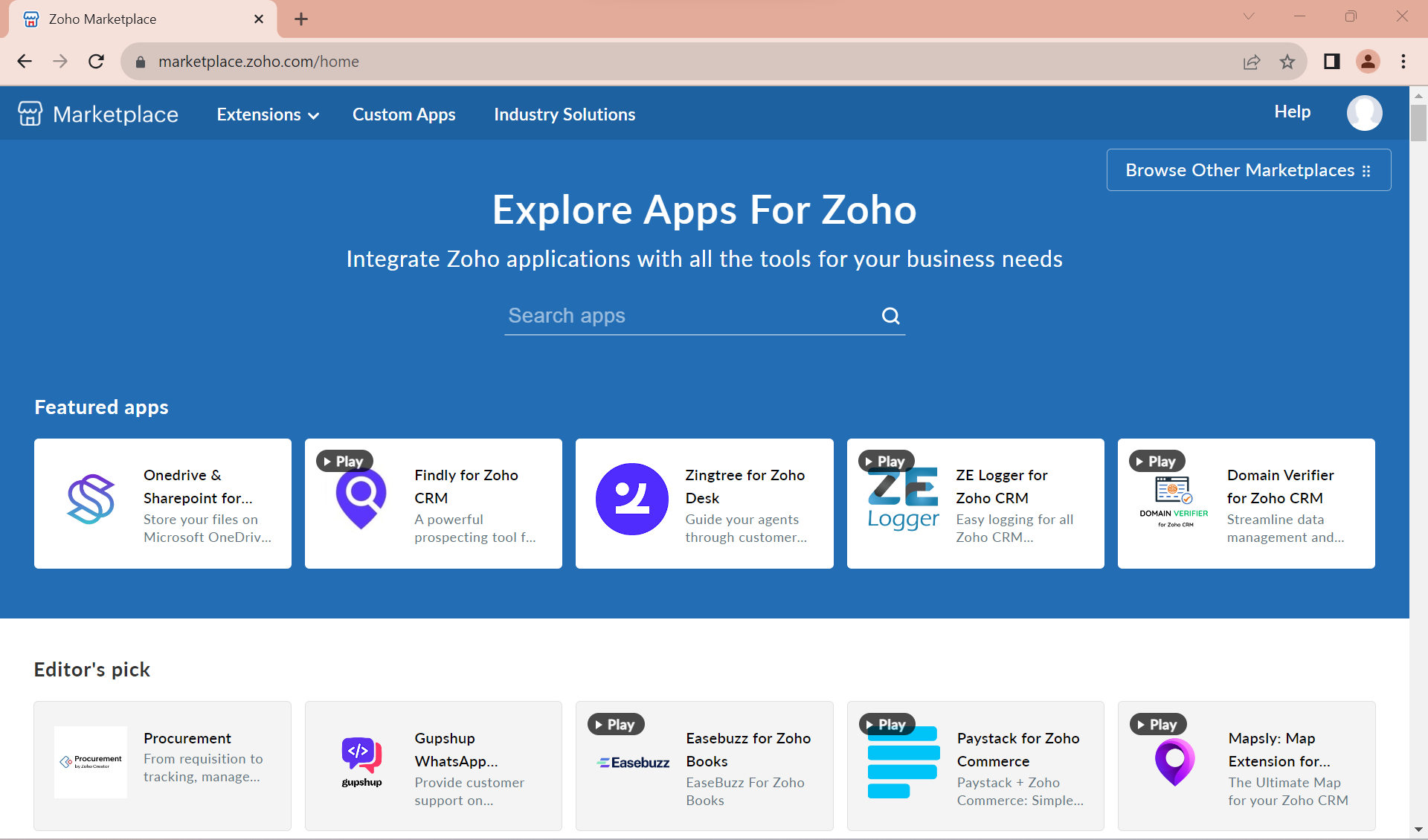Image resolution: width=1428 pixels, height=840 pixels.
Task: Open Browse Other Marketplaces menu
Action: pyautogui.click(x=1248, y=170)
